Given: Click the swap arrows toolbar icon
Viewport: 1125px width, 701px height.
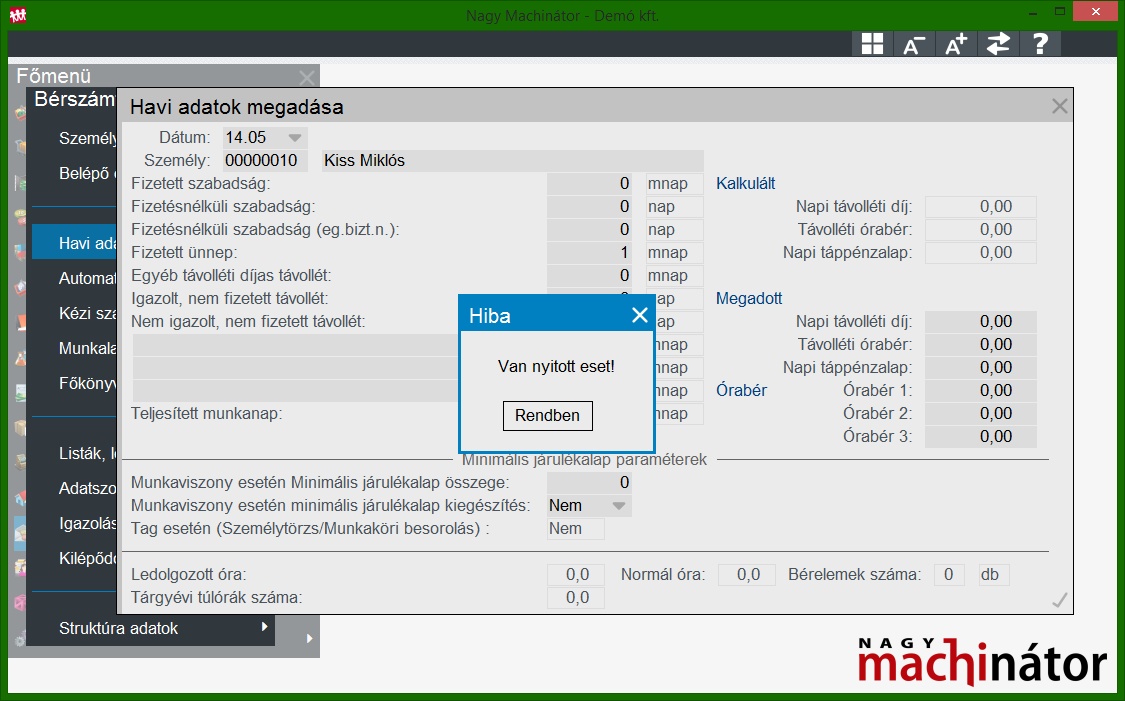Looking at the screenshot, I should pos(998,44).
